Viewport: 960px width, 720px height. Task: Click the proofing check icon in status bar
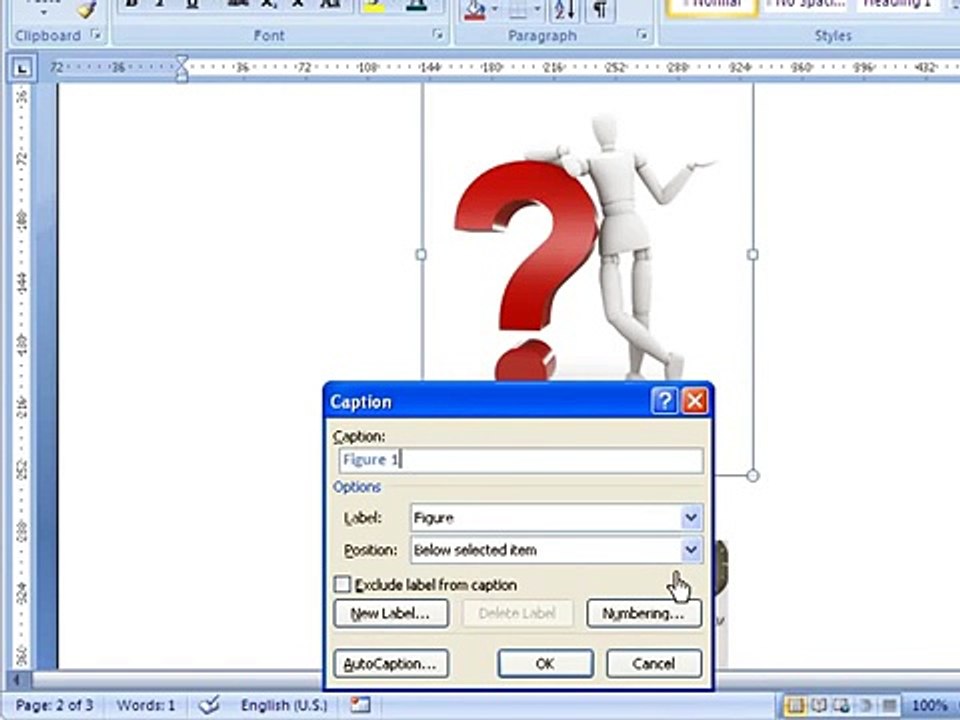[209, 705]
